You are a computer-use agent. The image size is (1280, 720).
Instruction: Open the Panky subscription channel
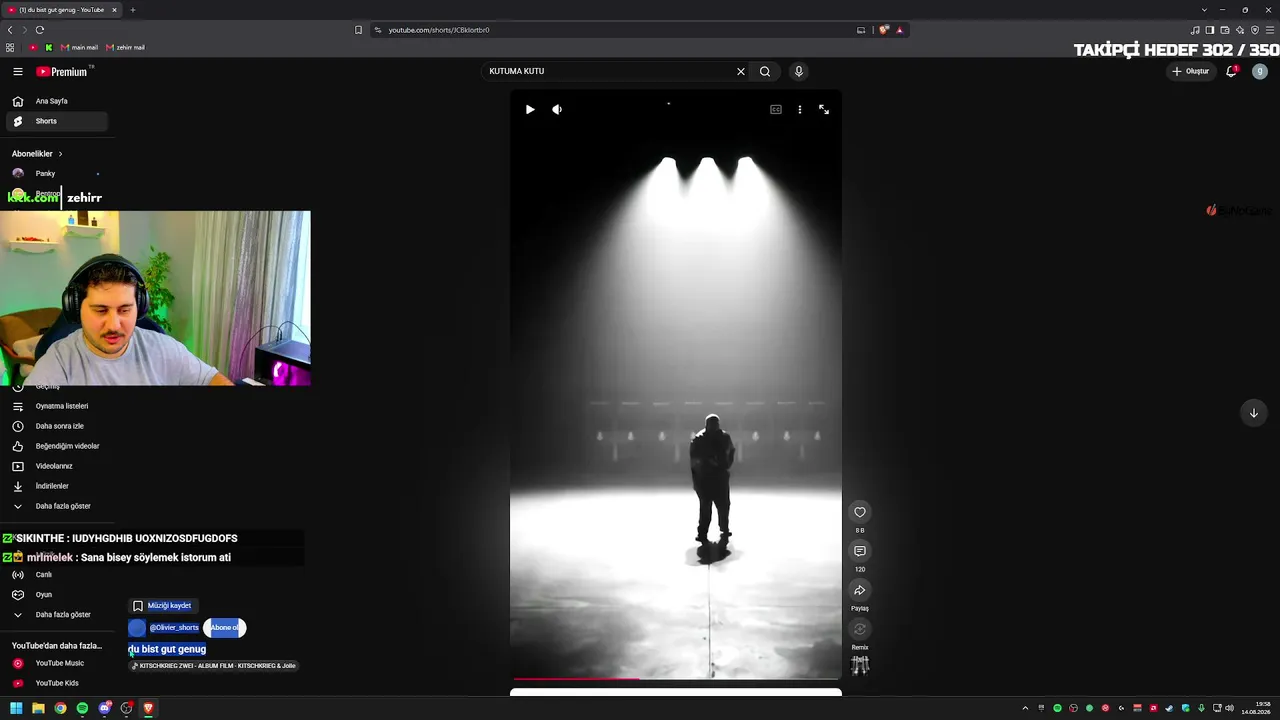click(x=56, y=174)
